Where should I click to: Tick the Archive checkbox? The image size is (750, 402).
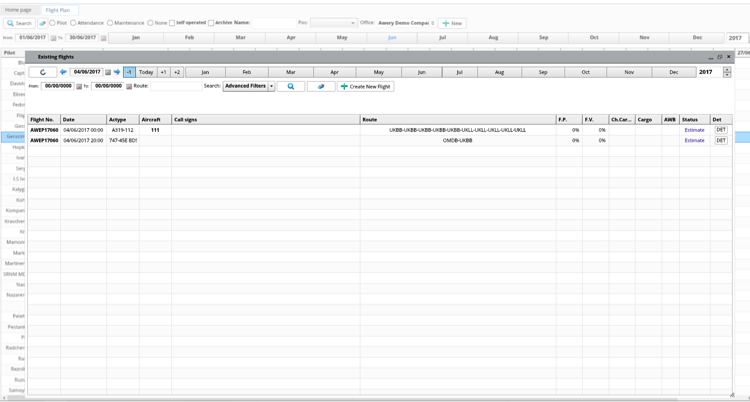point(211,23)
